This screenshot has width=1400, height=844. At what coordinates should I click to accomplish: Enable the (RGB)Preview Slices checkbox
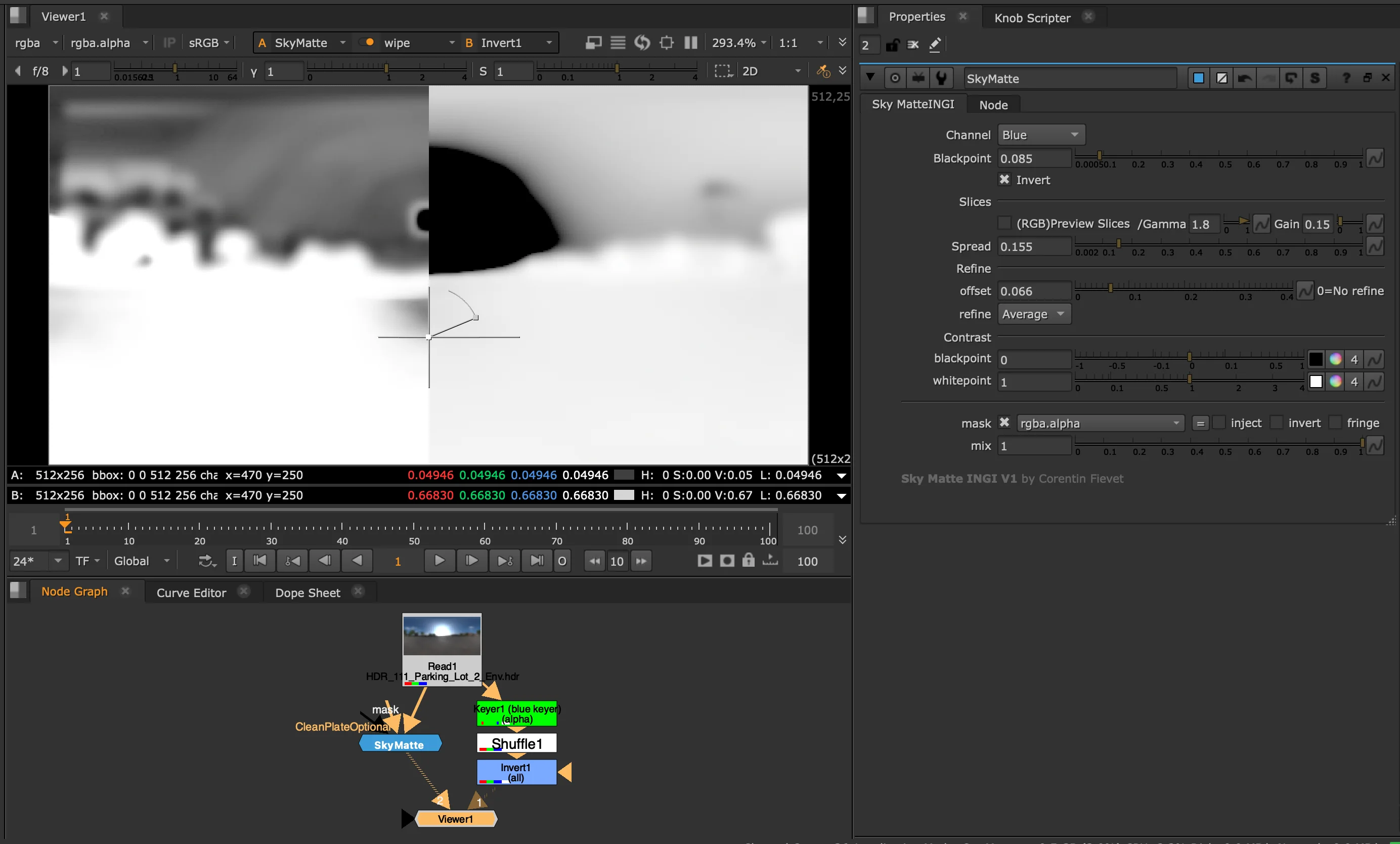(x=1004, y=223)
